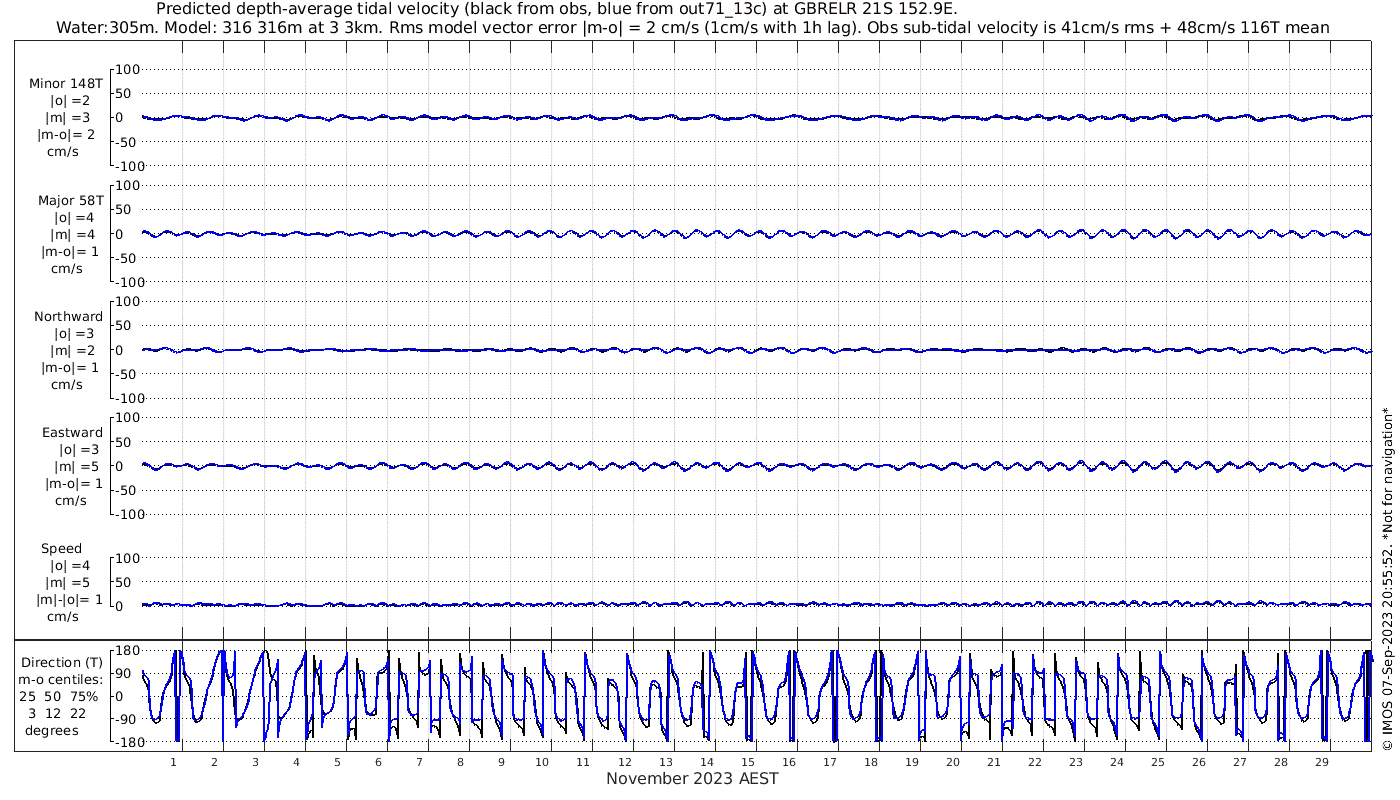1400x800 pixels.
Task: Click day '9' on the date axis
Action: click(501, 762)
